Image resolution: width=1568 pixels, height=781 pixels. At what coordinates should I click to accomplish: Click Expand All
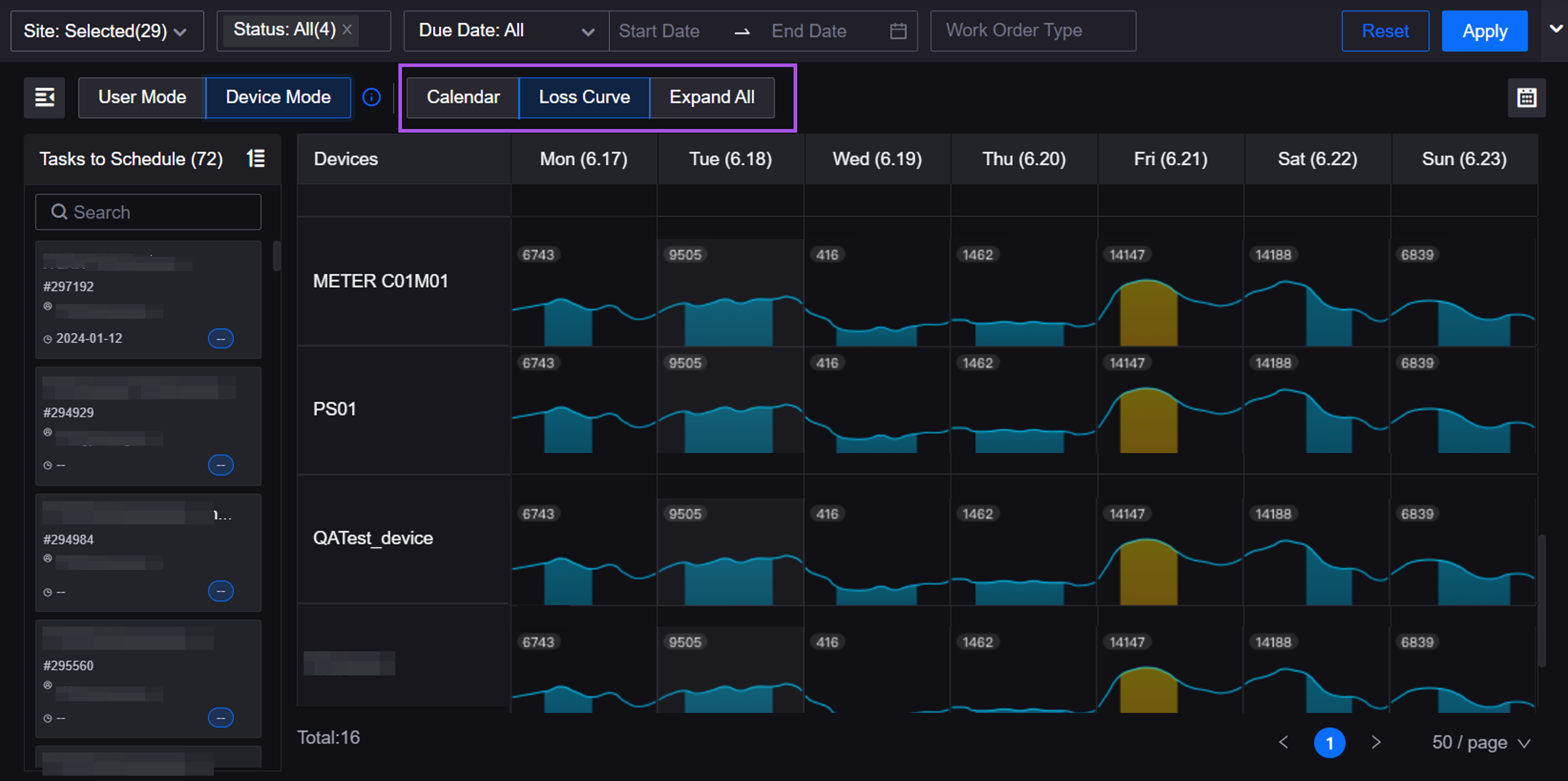(x=712, y=97)
